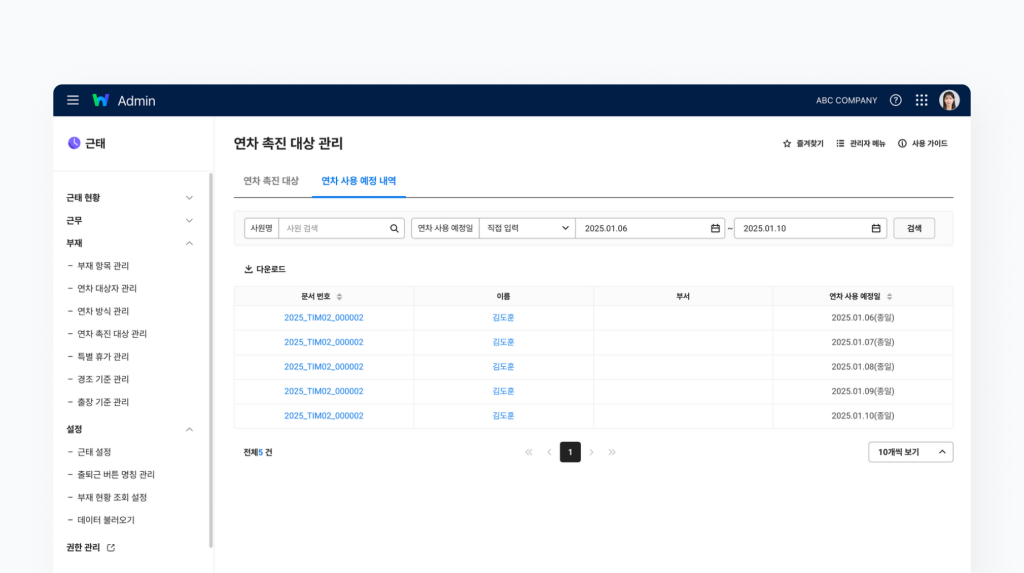Open document link for 2025.01.07 row

[323, 342]
